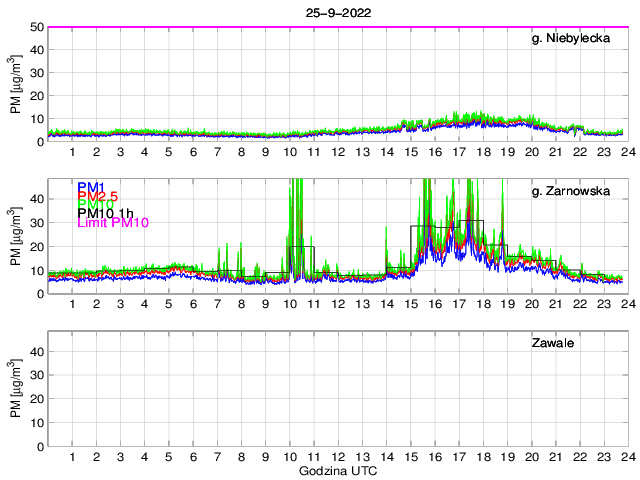This screenshot has height=480, width=640.
Task: Click the red PM2.5 legend entry
Action: [x=98, y=197]
